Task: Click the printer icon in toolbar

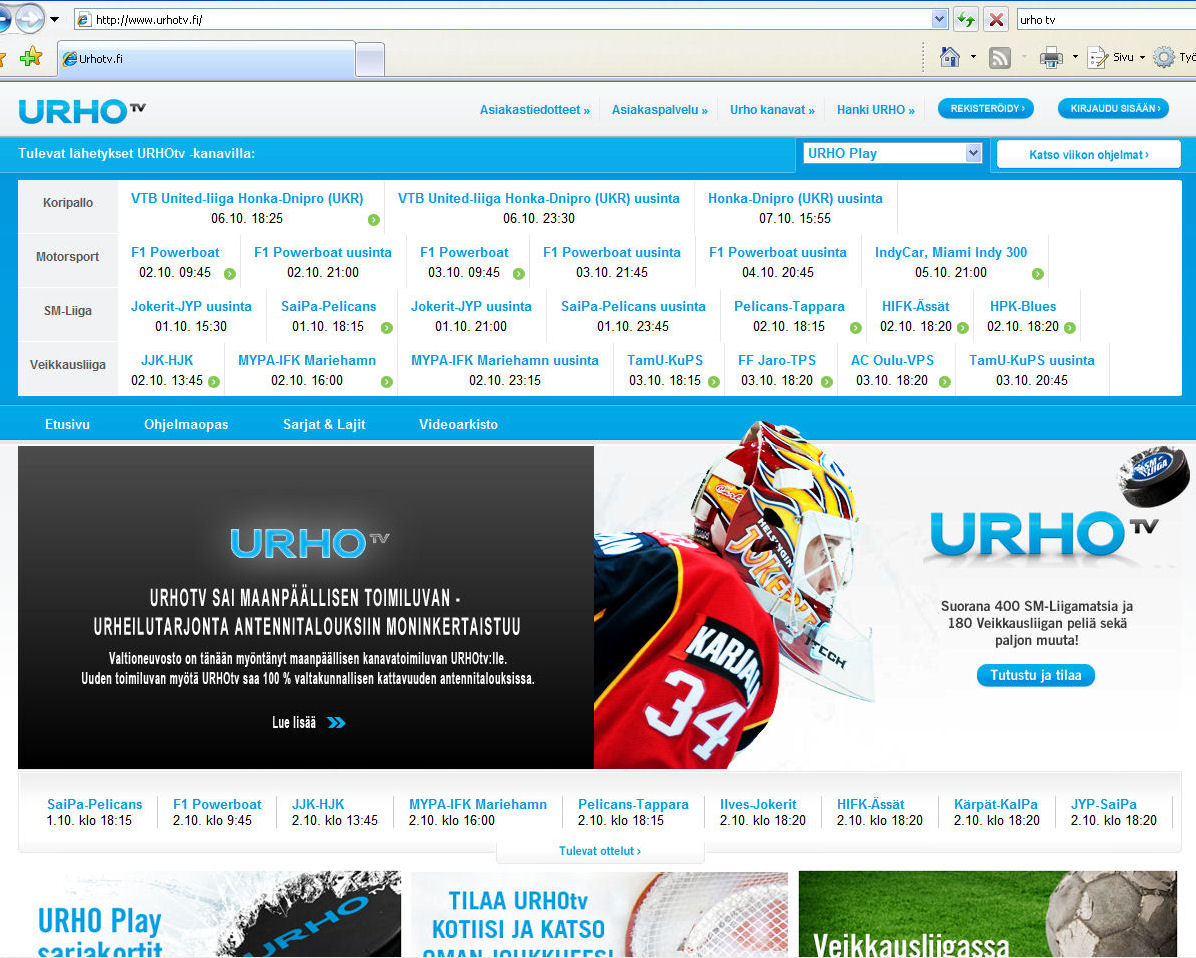Action: 1050,58
